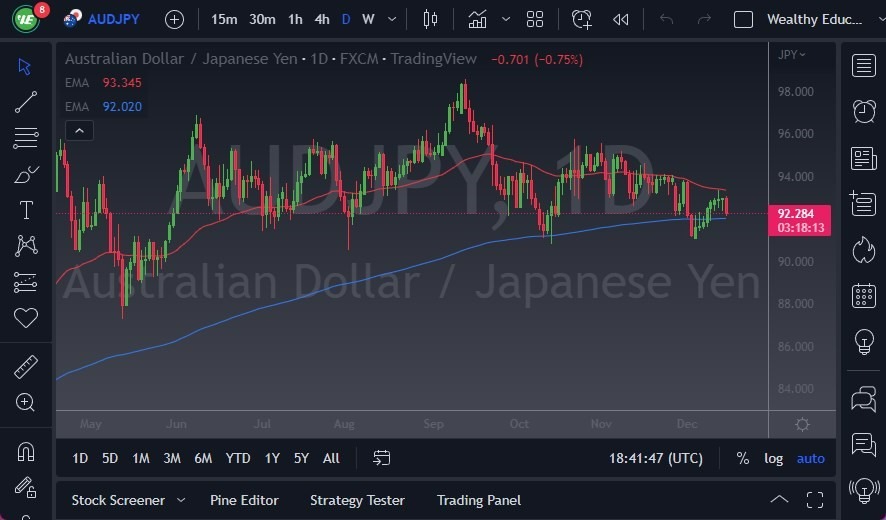The image size is (886, 520).
Task: Select the arrow cursor tool
Action: pos(24,67)
